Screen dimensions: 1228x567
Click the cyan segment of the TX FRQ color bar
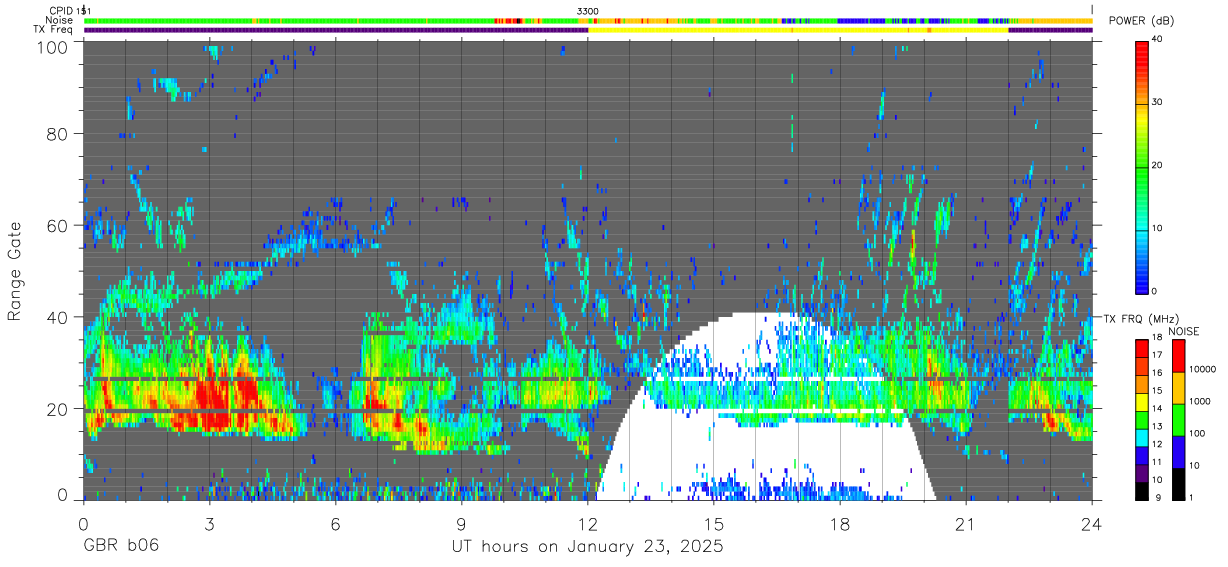(1142, 438)
